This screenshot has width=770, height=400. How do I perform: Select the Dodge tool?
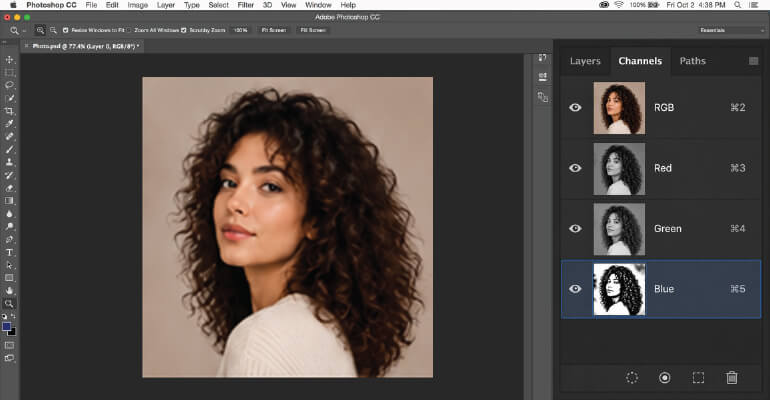click(9, 226)
